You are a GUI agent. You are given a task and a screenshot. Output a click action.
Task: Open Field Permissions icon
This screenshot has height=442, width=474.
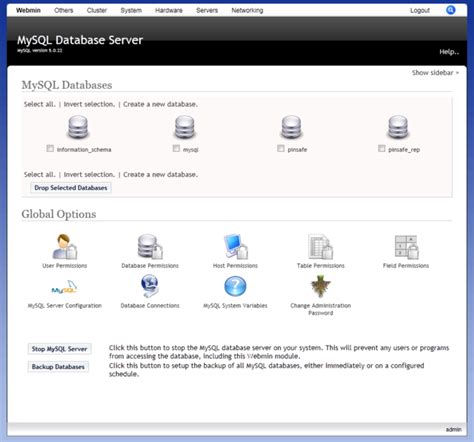pyautogui.click(x=406, y=247)
